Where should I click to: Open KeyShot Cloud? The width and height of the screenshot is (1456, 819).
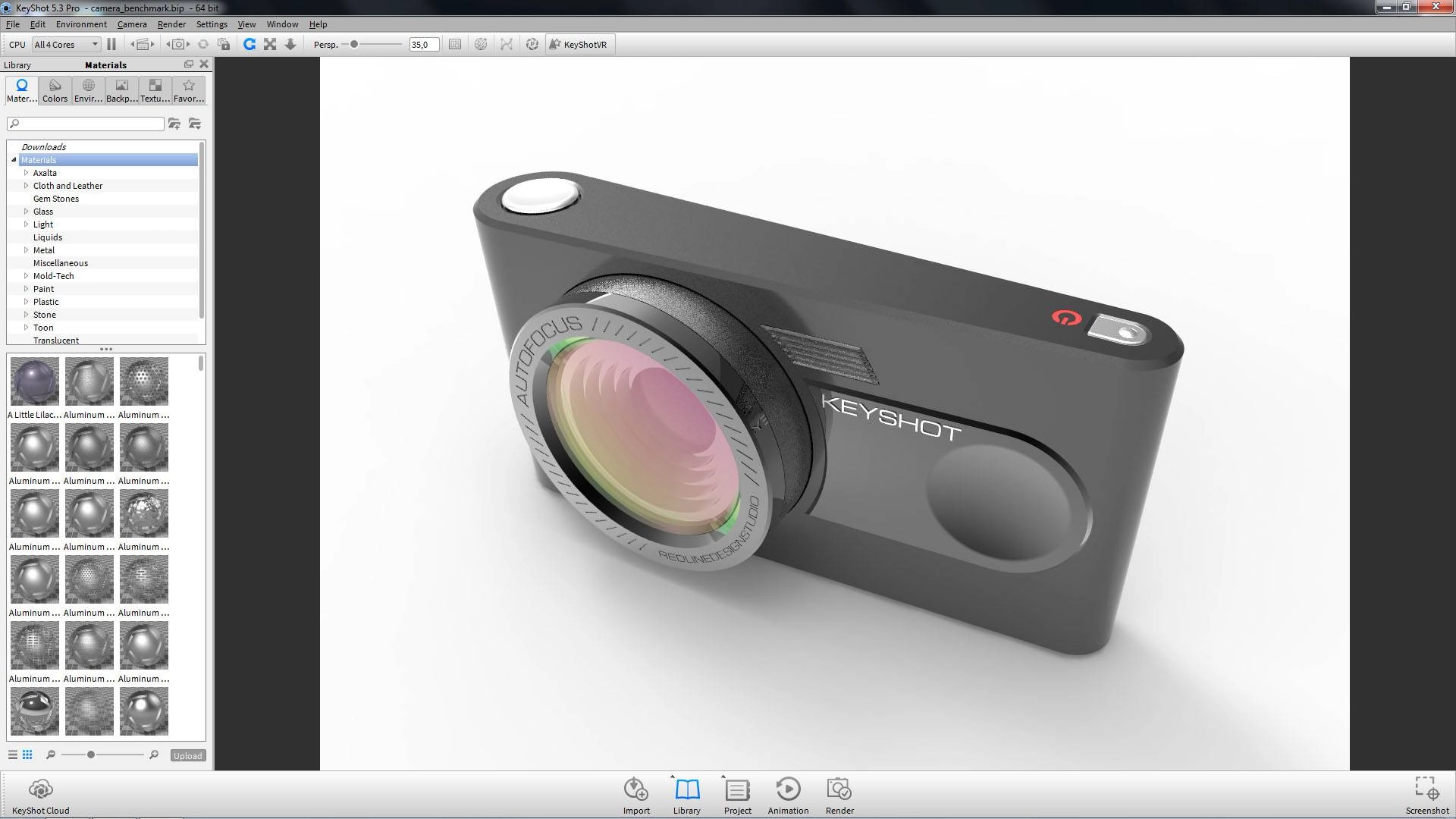[41, 795]
